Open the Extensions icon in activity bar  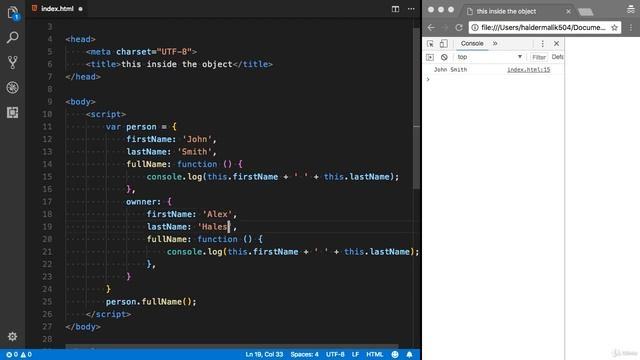tap(13, 112)
